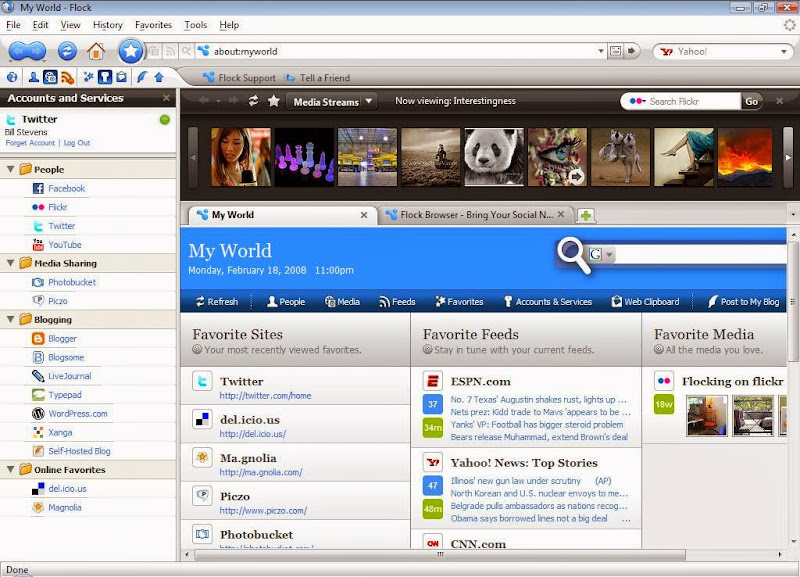This screenshot has height=577, width=800.
Task: Open the My World globe toolbar icon
Action: [12, 77]
